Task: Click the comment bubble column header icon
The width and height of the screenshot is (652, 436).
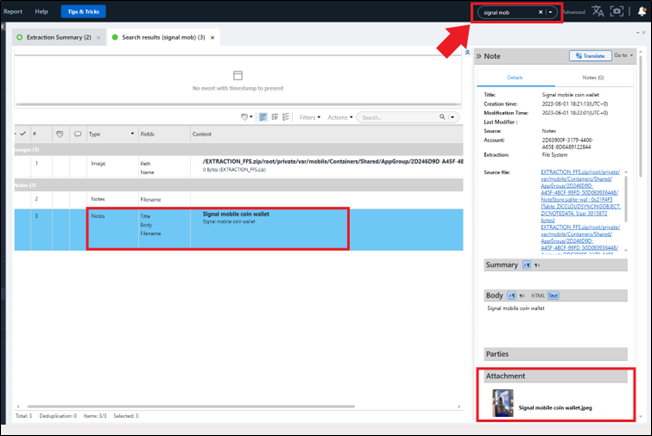Action: pos(77,133)
